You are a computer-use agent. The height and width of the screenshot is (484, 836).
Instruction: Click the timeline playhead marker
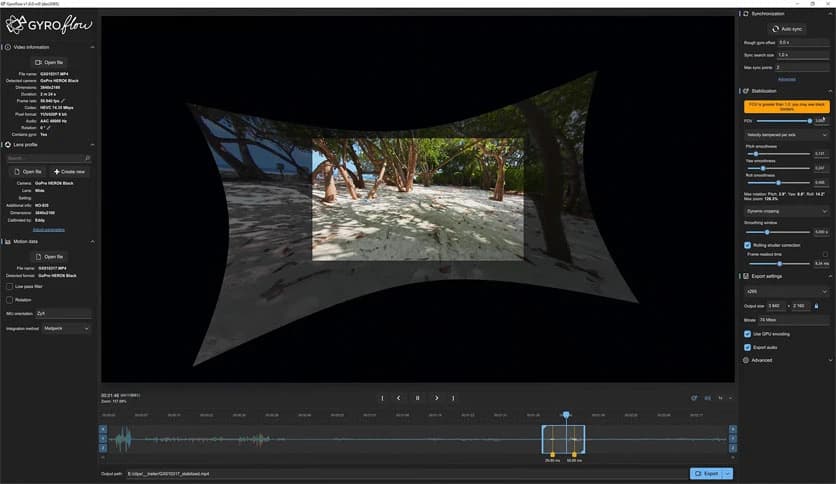click(566, 414)
